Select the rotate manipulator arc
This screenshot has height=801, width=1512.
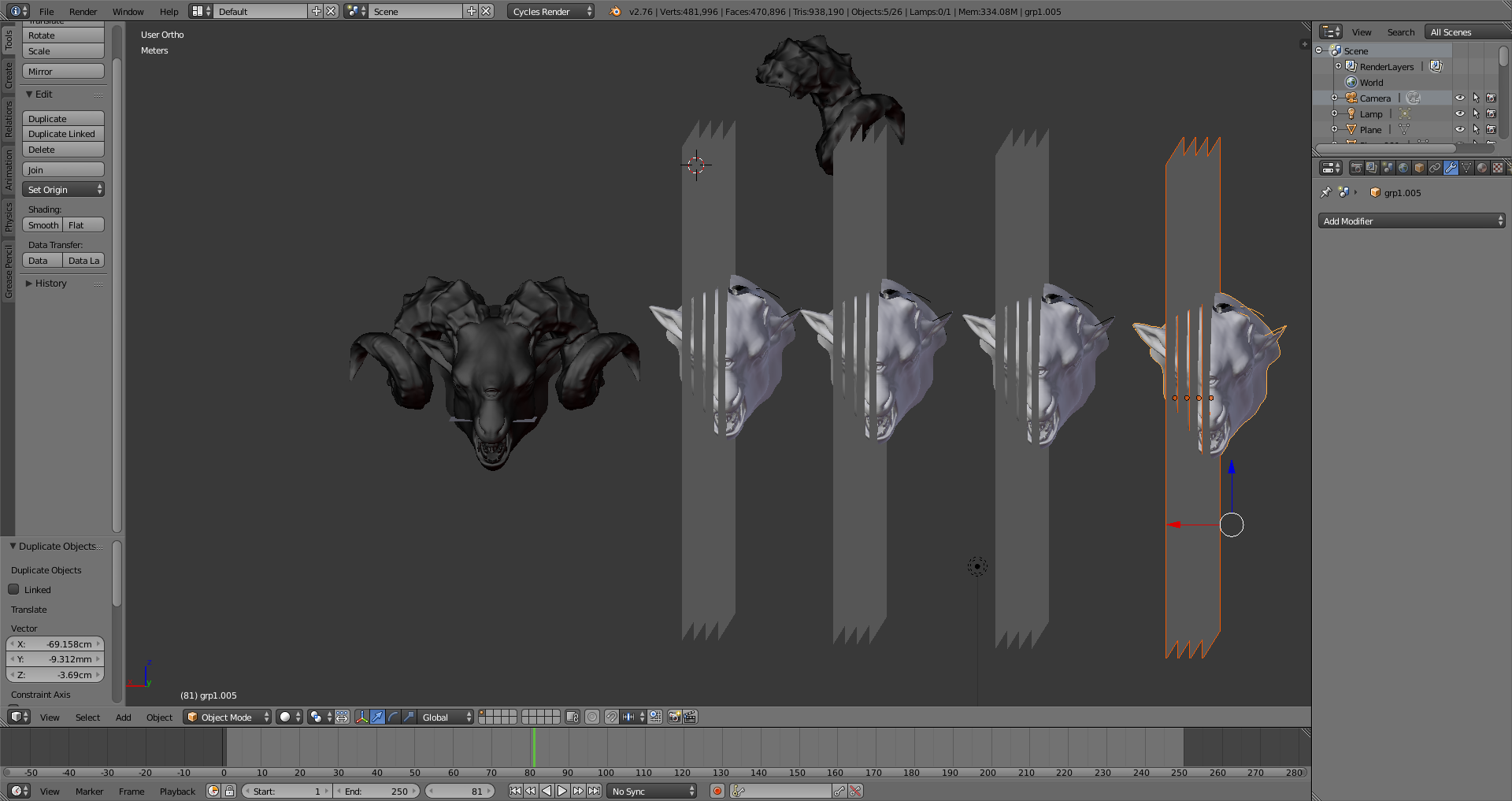click(x=393, y=717)
